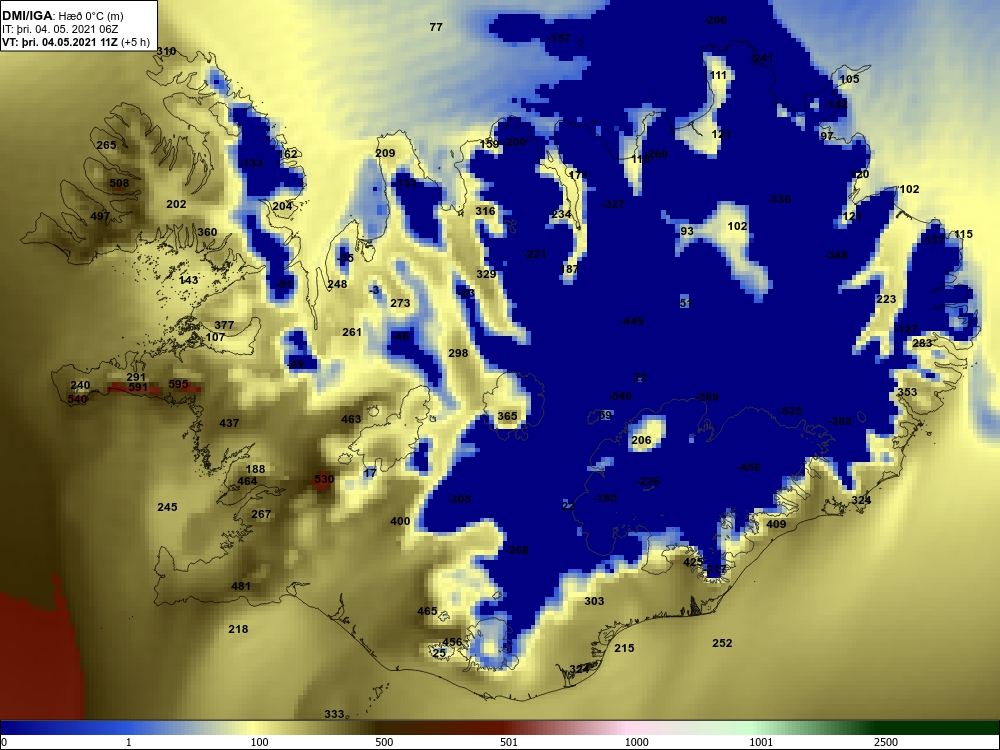Click the '273' value label
The image size is (1000, 750).
(x=401, y=303)
